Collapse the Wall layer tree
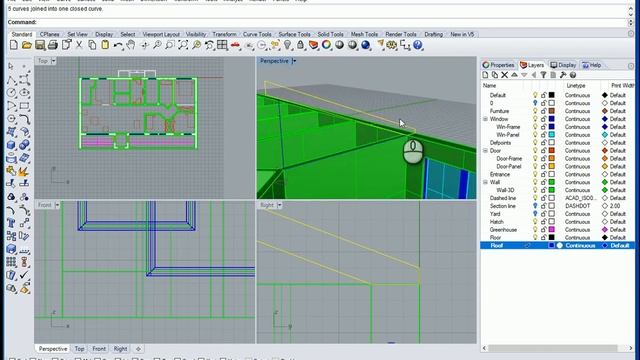The height and width of the screenshot is (360, 640). pos(485,182)
